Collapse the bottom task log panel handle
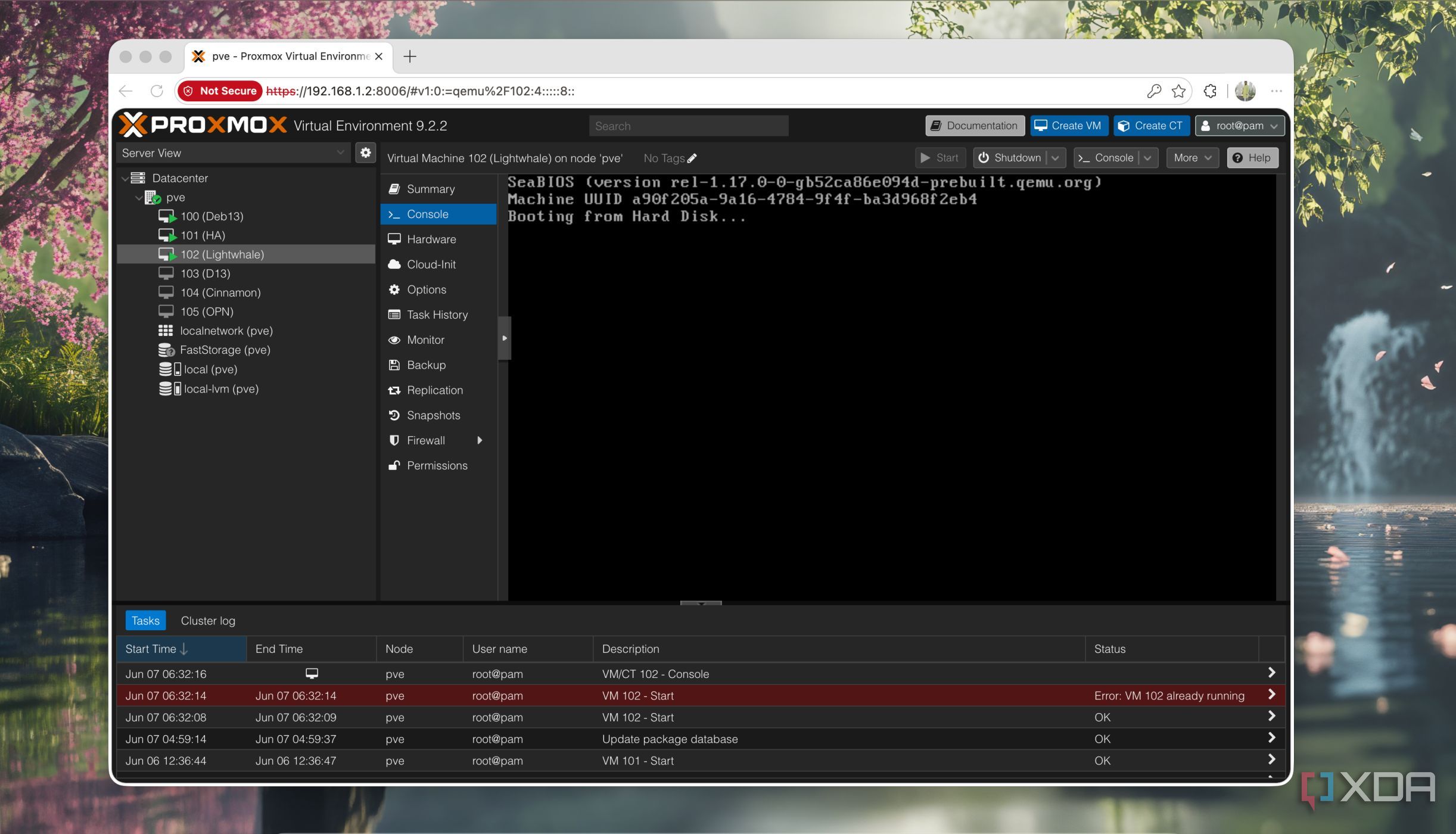1456x834 pixels. [701, 603]
